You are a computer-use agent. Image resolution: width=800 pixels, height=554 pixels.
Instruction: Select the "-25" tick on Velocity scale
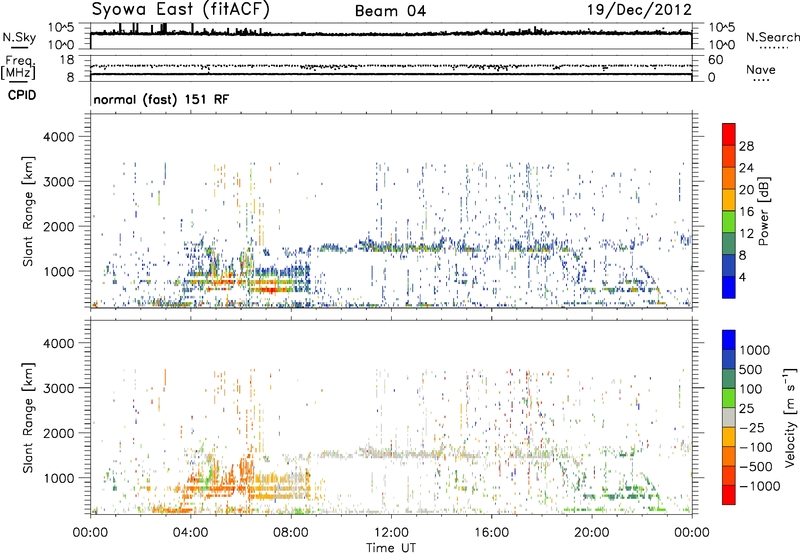pos(751,427)
